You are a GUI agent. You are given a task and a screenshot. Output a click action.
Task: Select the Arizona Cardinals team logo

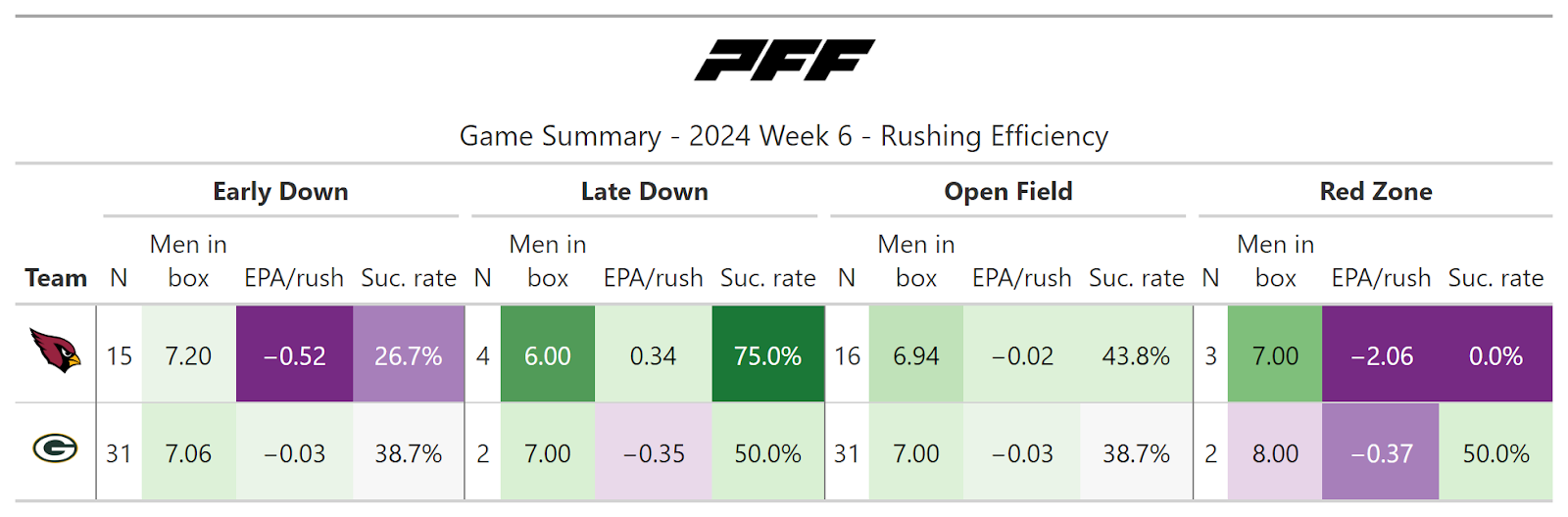point(55,351)
